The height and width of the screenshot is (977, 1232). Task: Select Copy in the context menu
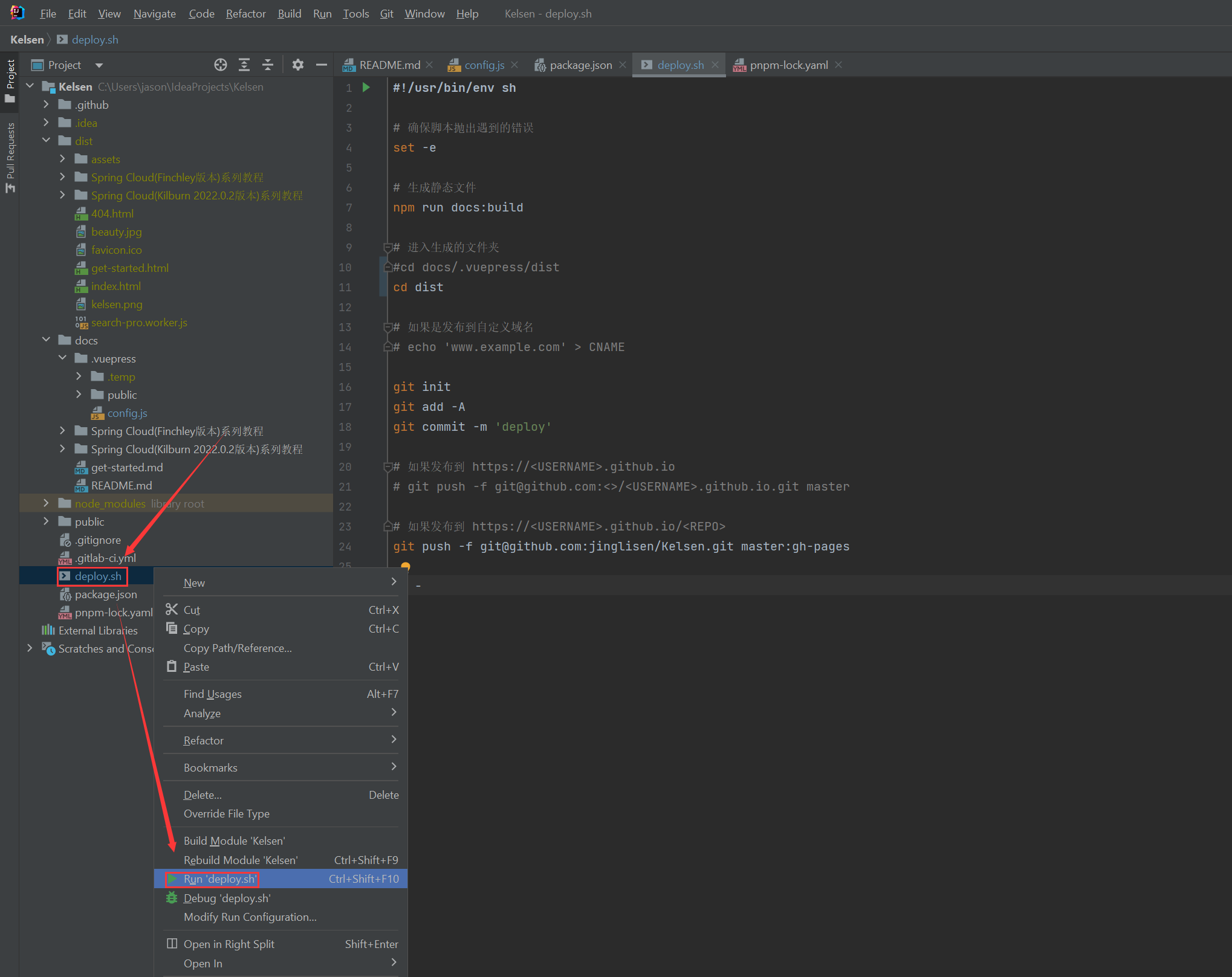(281, 629)
